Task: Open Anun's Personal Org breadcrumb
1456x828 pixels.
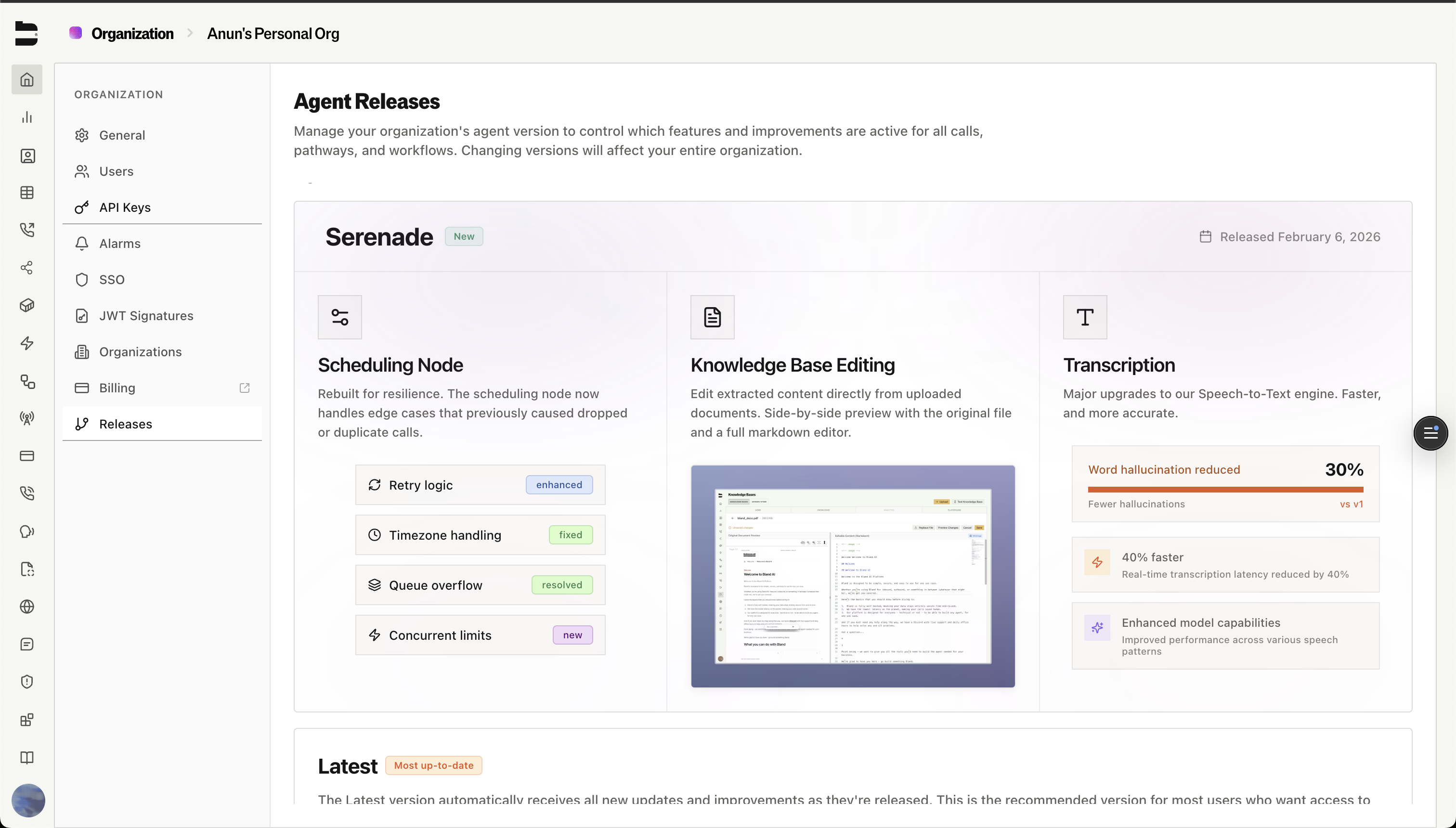Action: click(x=273, y=34)
